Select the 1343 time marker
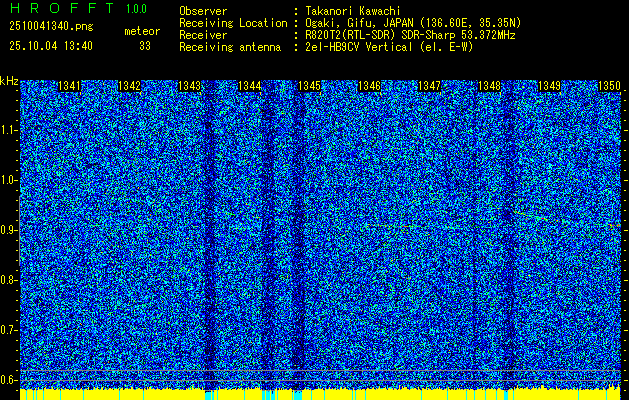 tap(189, 86)
